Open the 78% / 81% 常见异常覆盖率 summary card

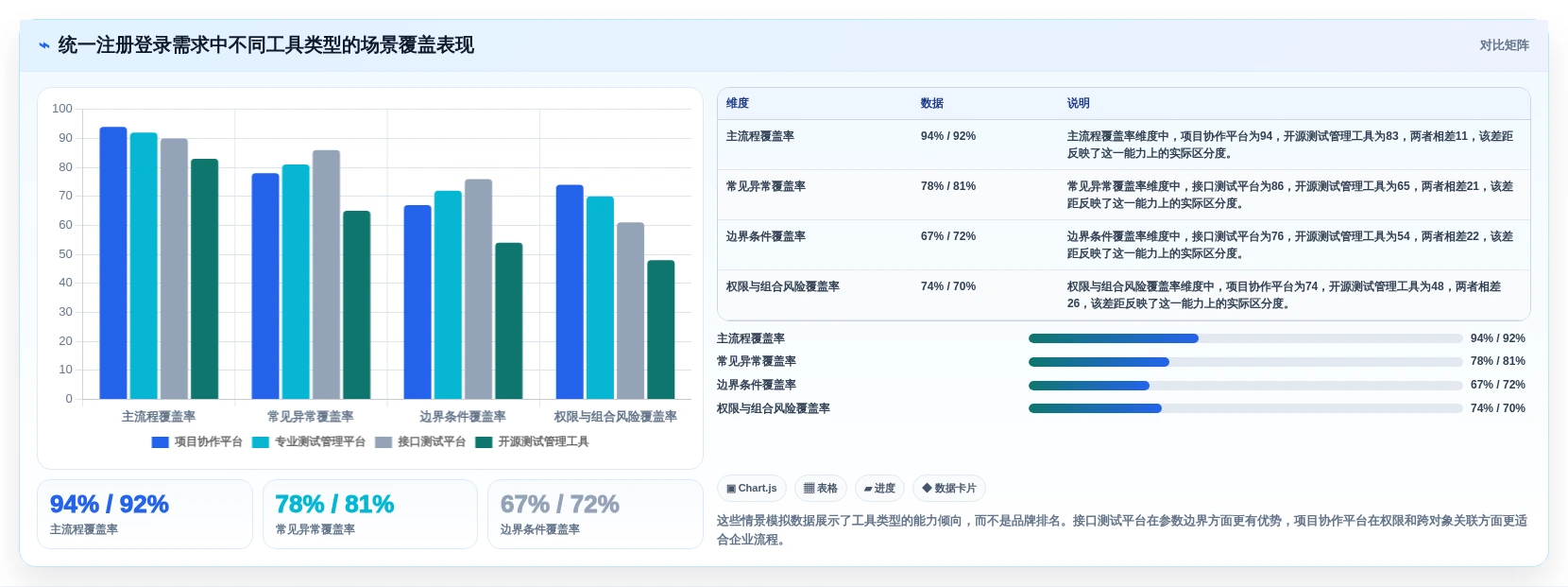coord(370,513)
